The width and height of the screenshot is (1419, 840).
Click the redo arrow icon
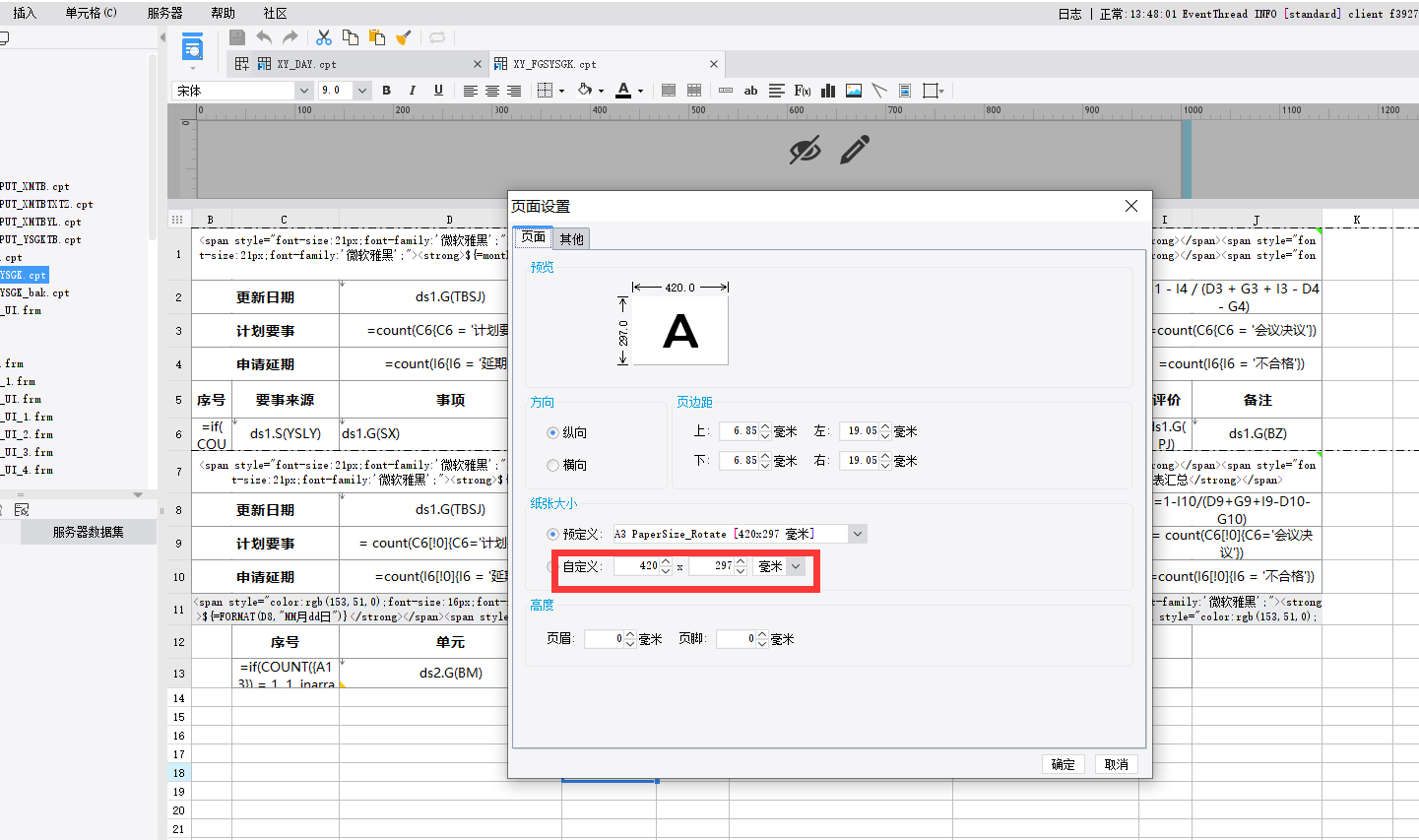[290, 37]
